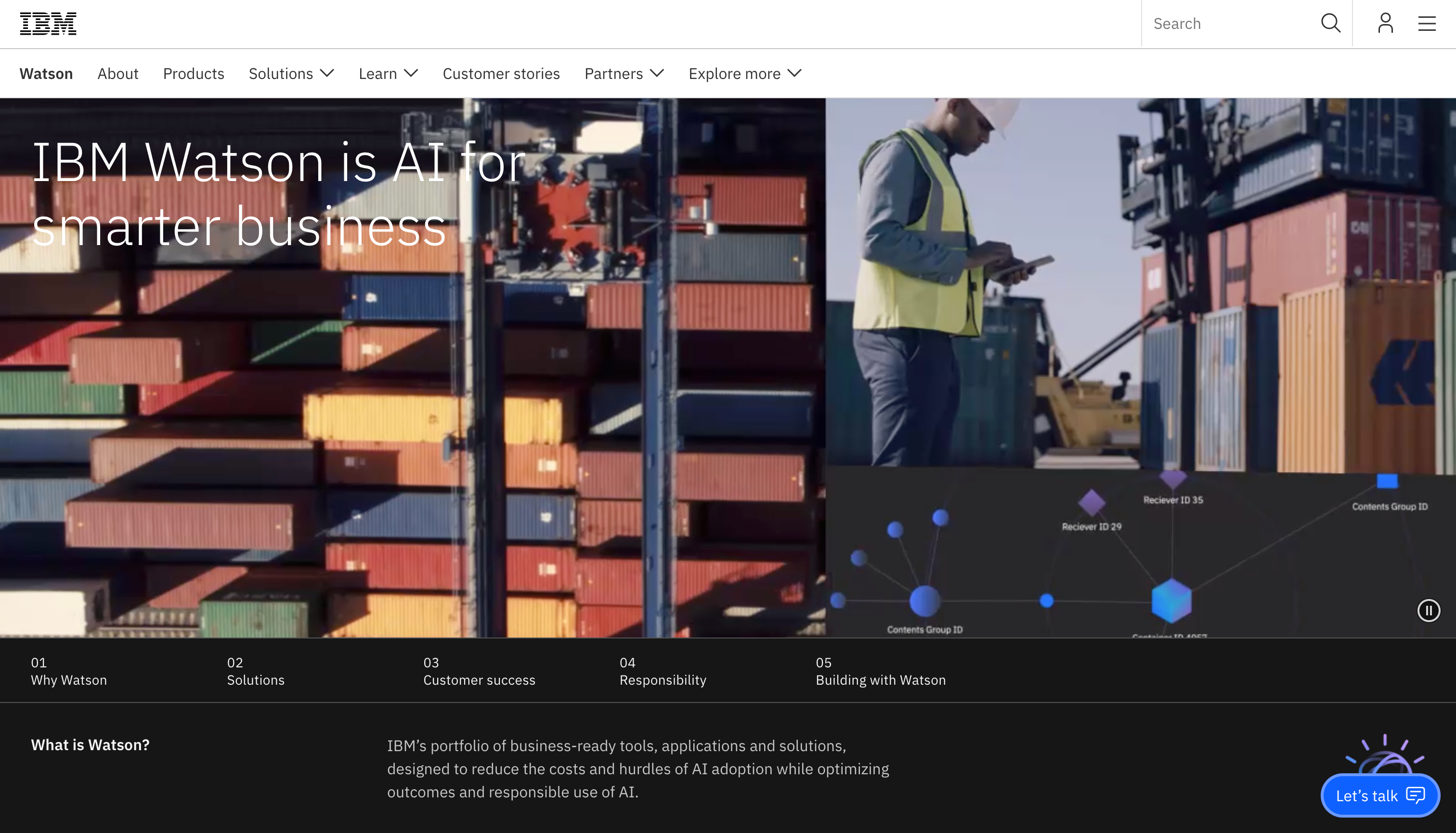1456x833 pixels.
Task: Click the 'IBM Watson is AI for smarter business' headline
Action: point(279,194)
